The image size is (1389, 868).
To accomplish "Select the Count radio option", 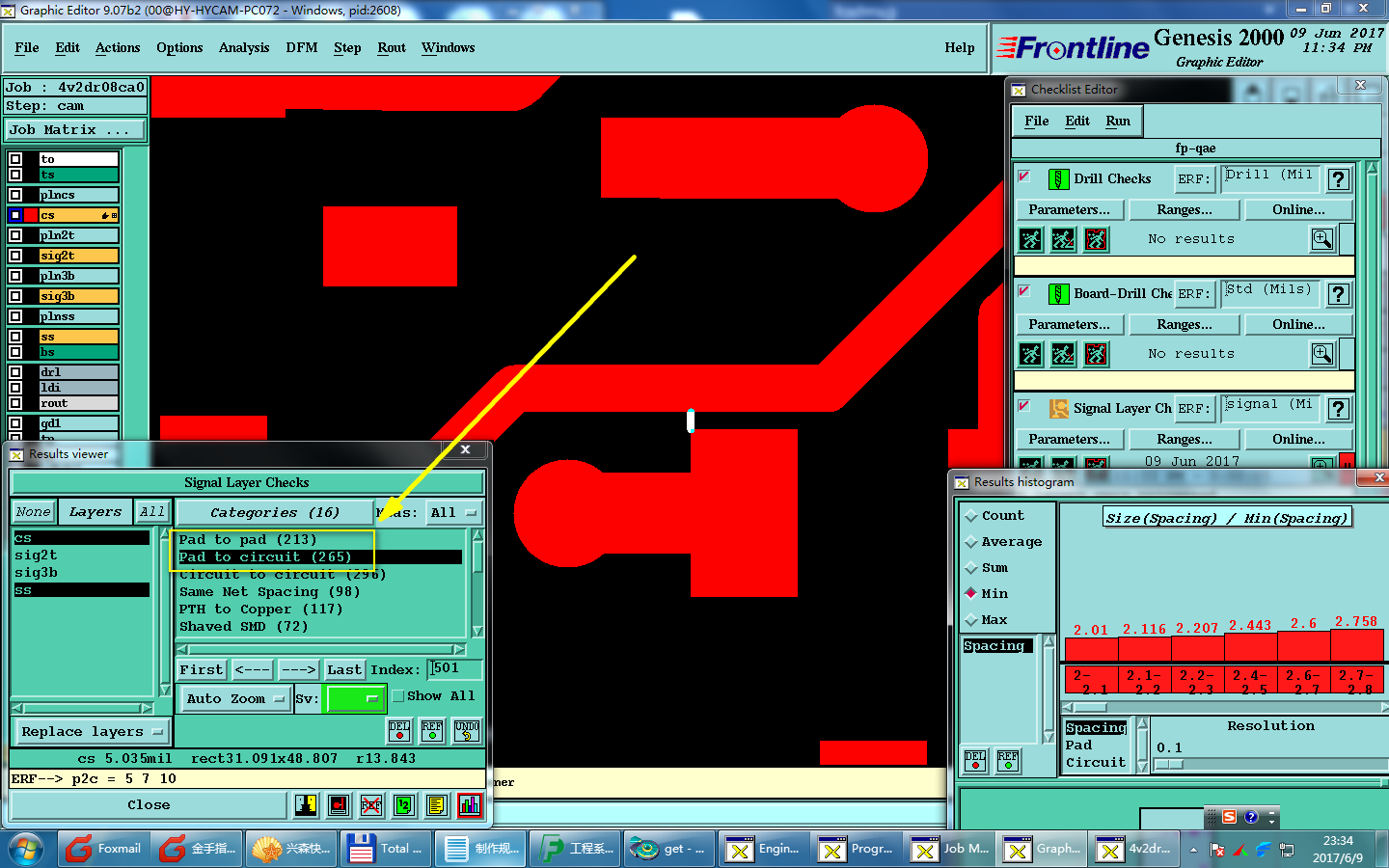I will click(971, 516).
